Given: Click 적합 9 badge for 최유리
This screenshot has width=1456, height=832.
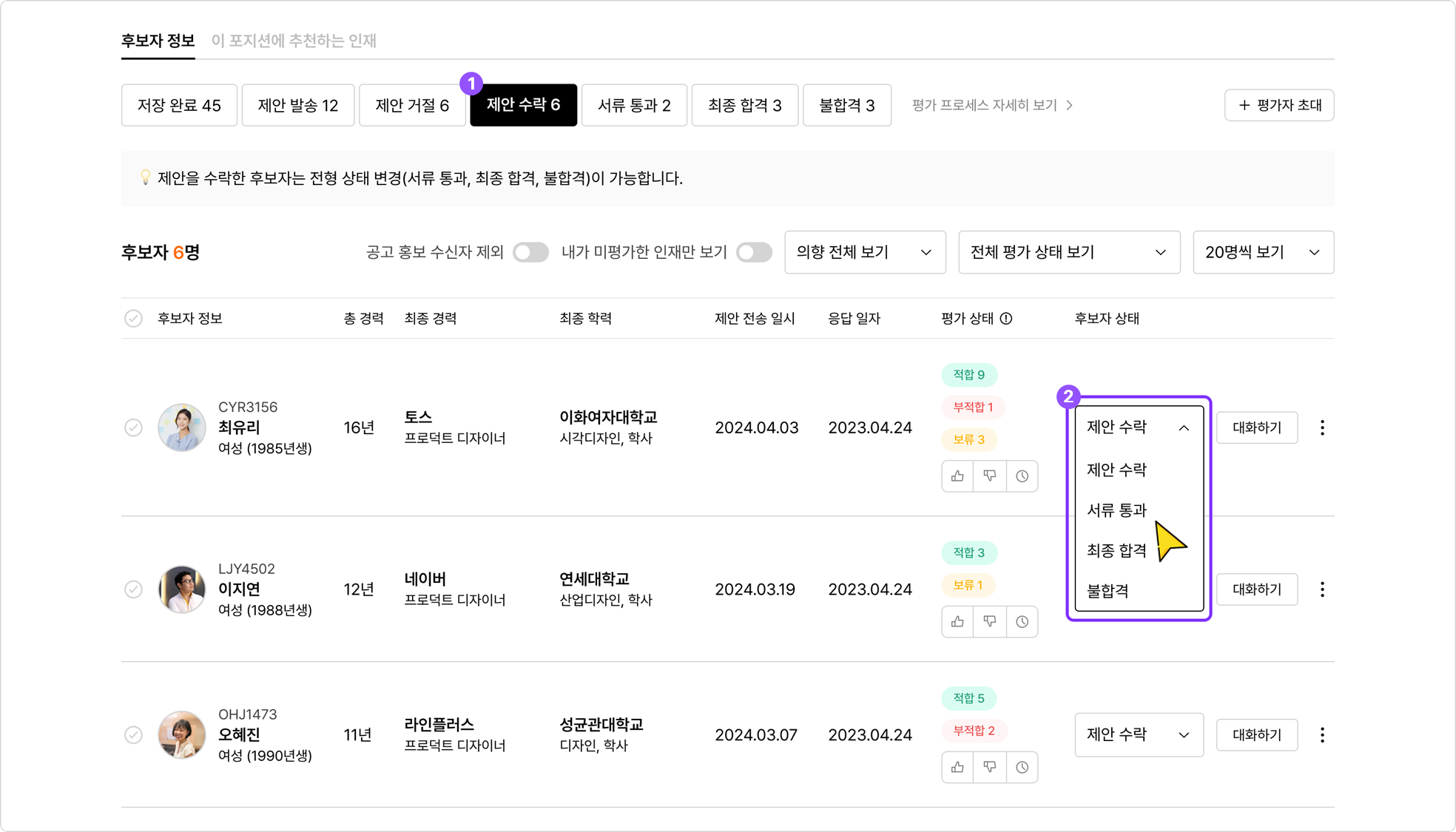Looking at the screenshot, I should tap(969, 375).
